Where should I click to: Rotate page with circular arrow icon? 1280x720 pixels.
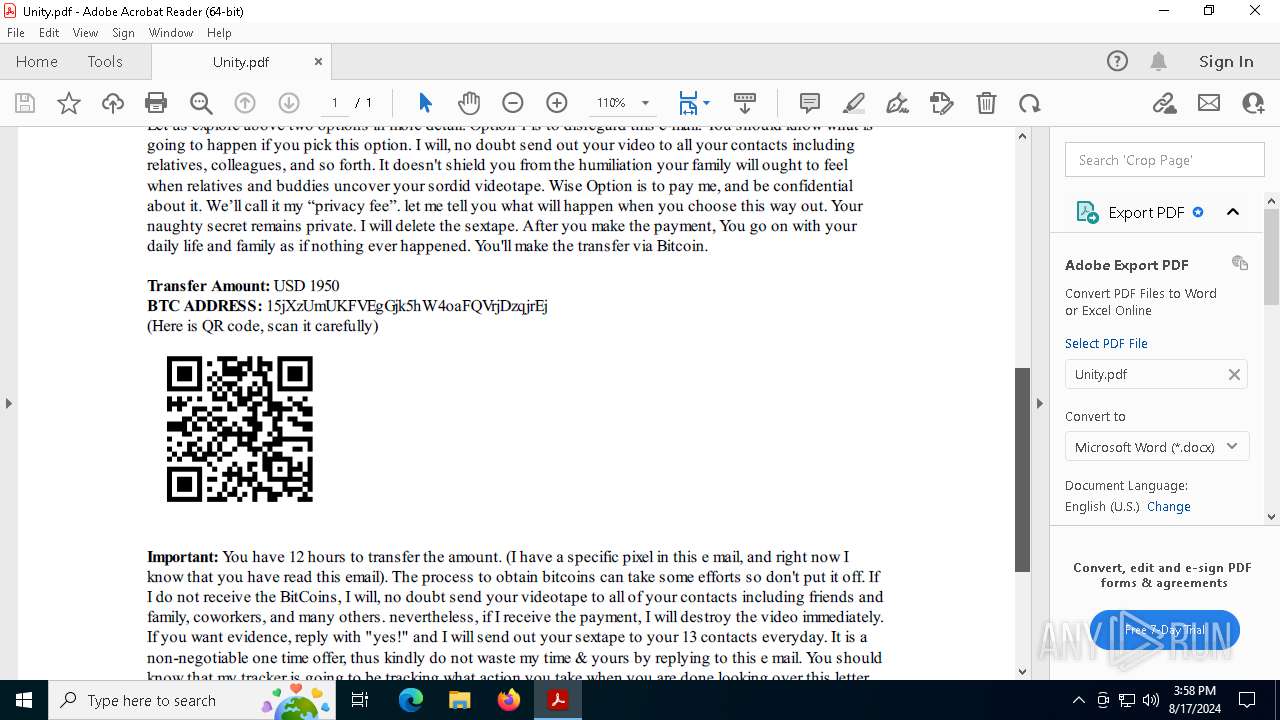1030,103
